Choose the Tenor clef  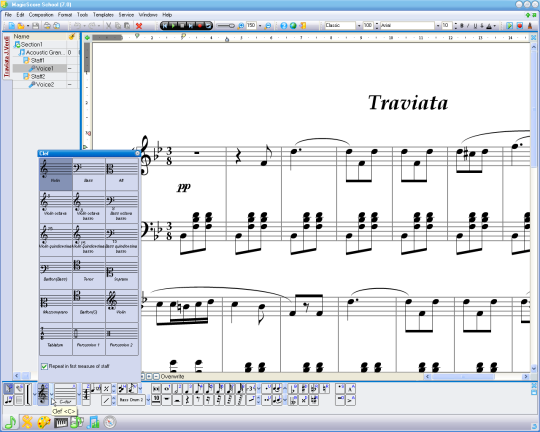click(89, 273)
